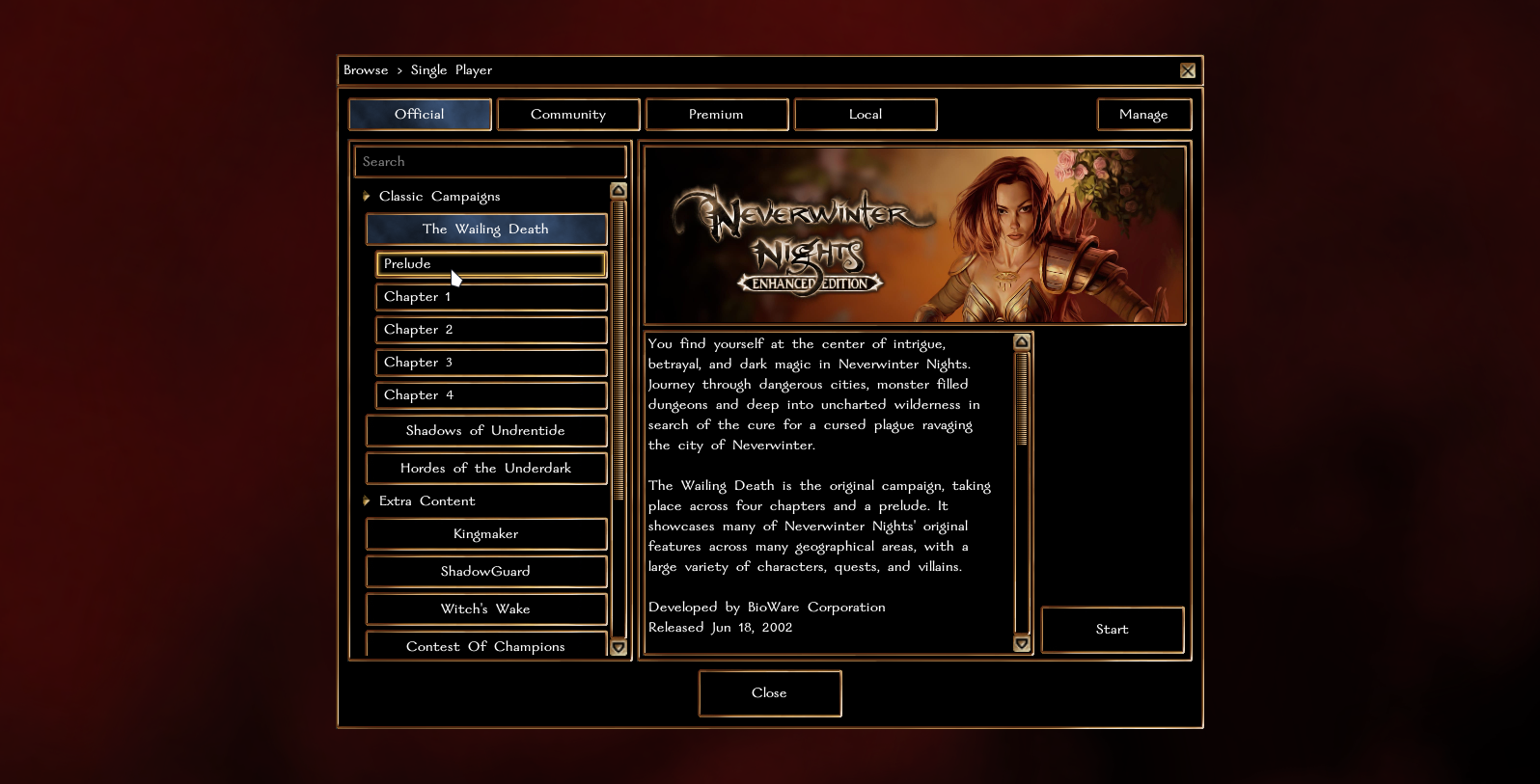Click description scroll up arrow
The image size is (1540, 784).
(1022, 341)
